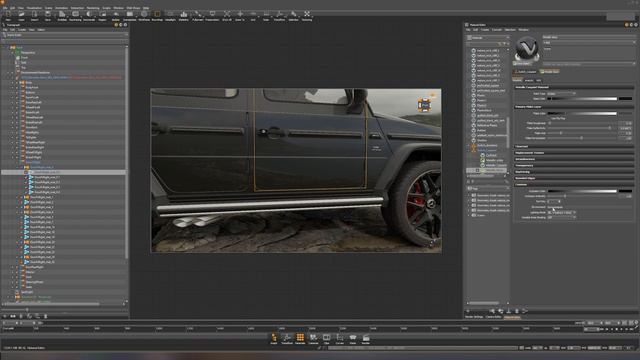
Task: Click the Save toolbar icon
Action: [x=48, y=16]
